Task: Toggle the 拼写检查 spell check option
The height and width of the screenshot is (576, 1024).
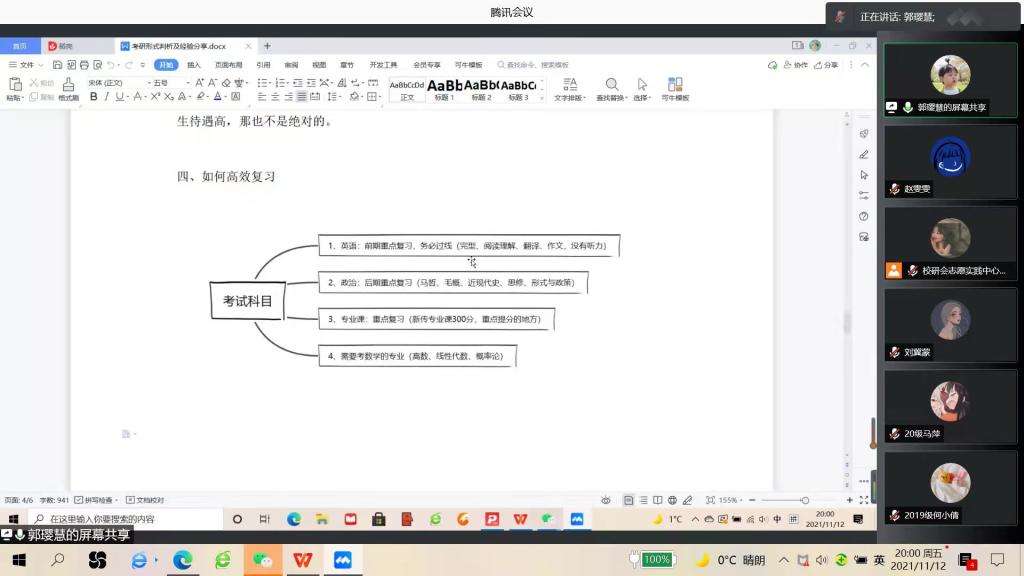Action: (x=97, y=500)
